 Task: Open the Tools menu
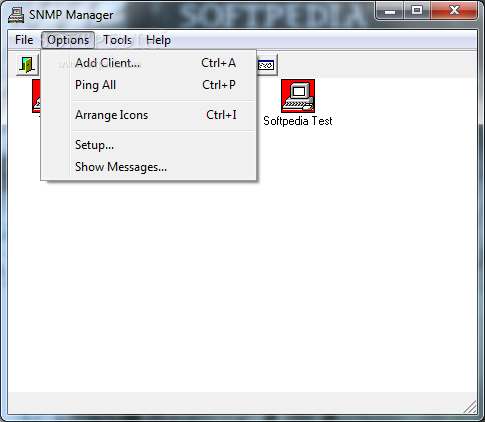pos(117,40)
